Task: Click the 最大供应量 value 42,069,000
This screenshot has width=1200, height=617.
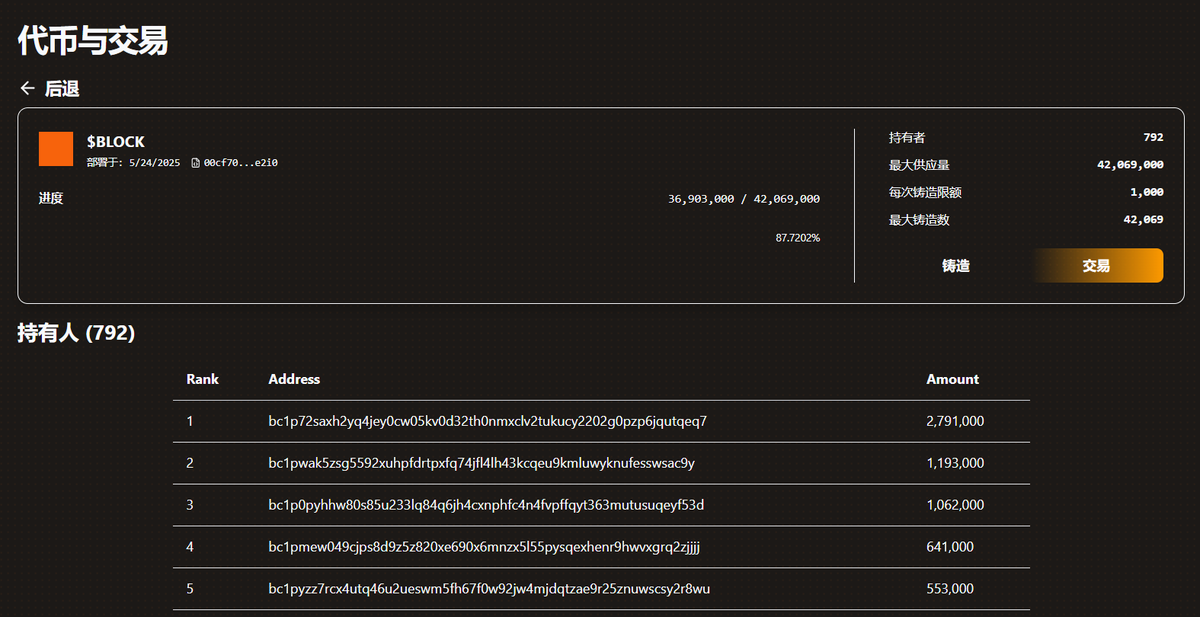Action: (x=1130, y=165)
